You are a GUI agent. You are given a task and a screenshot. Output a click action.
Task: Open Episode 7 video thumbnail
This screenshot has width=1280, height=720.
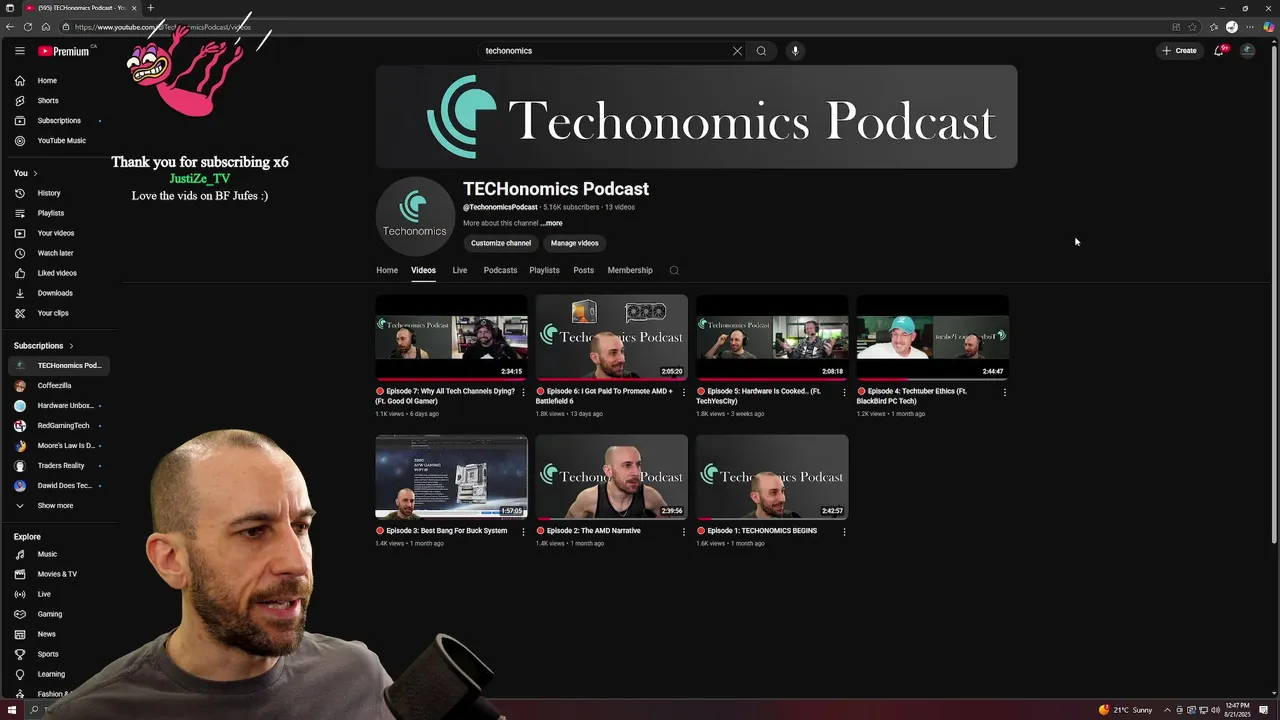[x=451, y=337]
